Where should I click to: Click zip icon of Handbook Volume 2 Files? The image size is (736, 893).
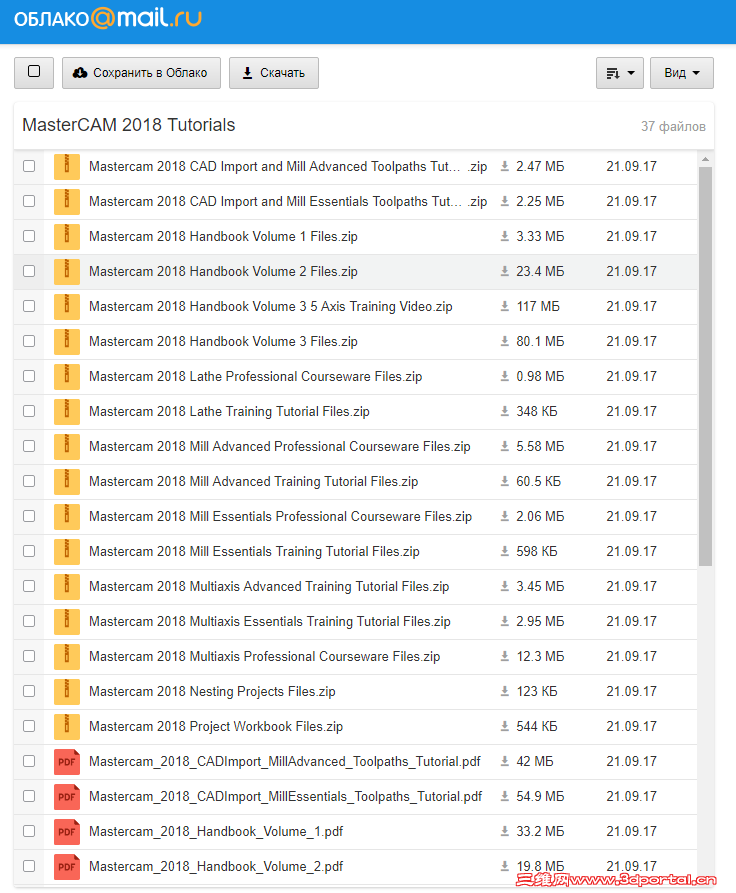pyautogui.click(x=67, y=272)
